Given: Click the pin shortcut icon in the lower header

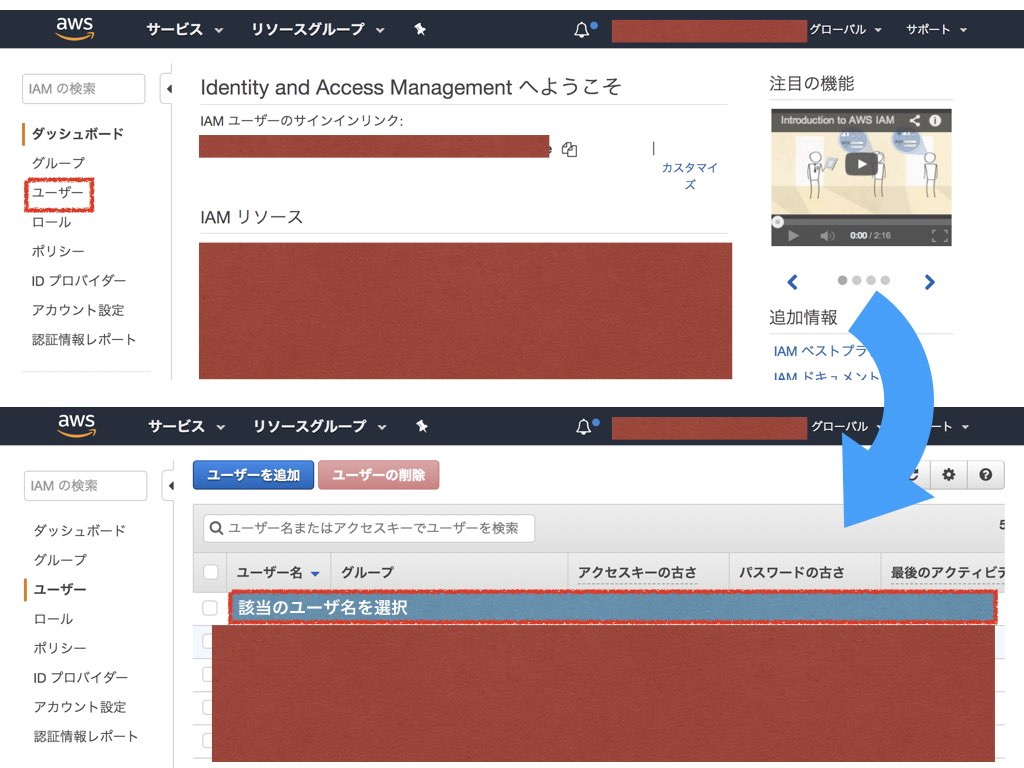Looking at the screenshot, I should tap(422, 426).
